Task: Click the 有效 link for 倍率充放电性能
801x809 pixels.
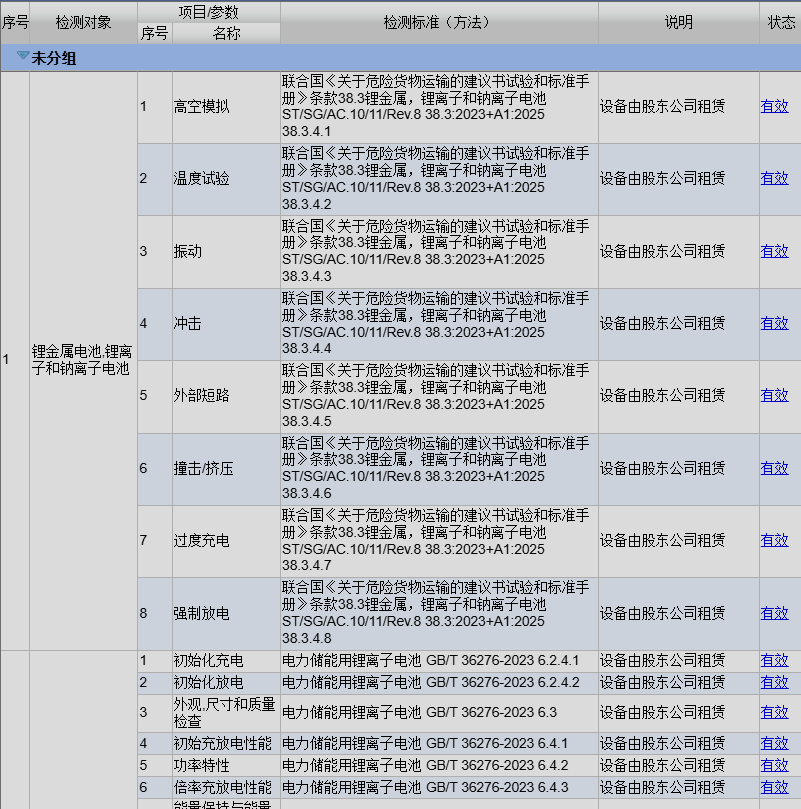Action: point(774,787)
